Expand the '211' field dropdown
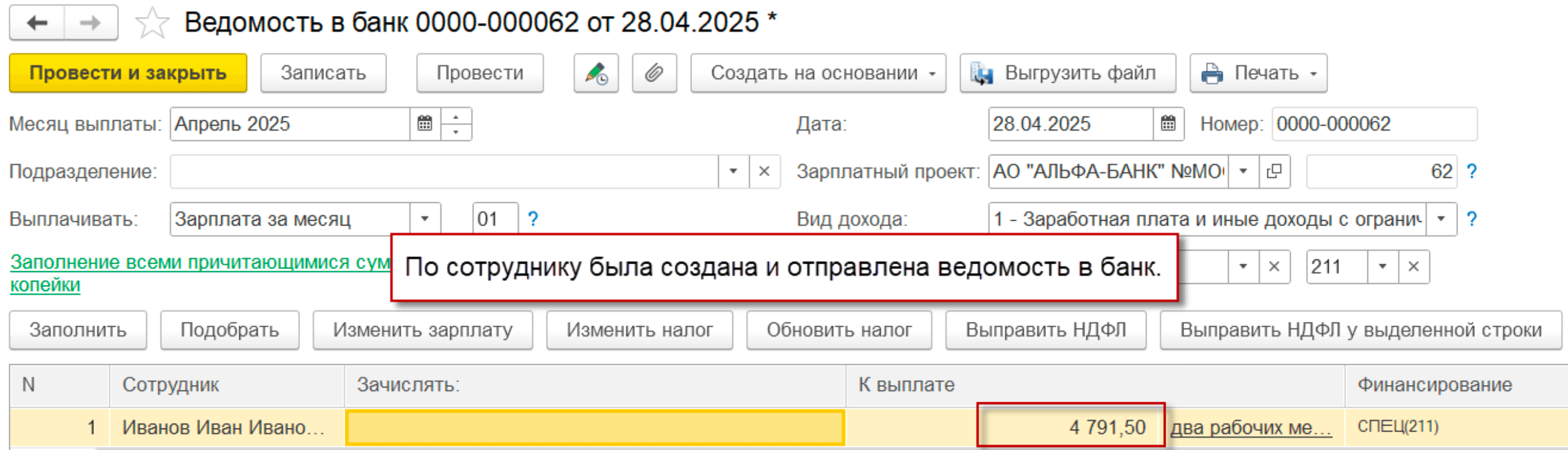The image size is (1568, 450). [1383, 267]
